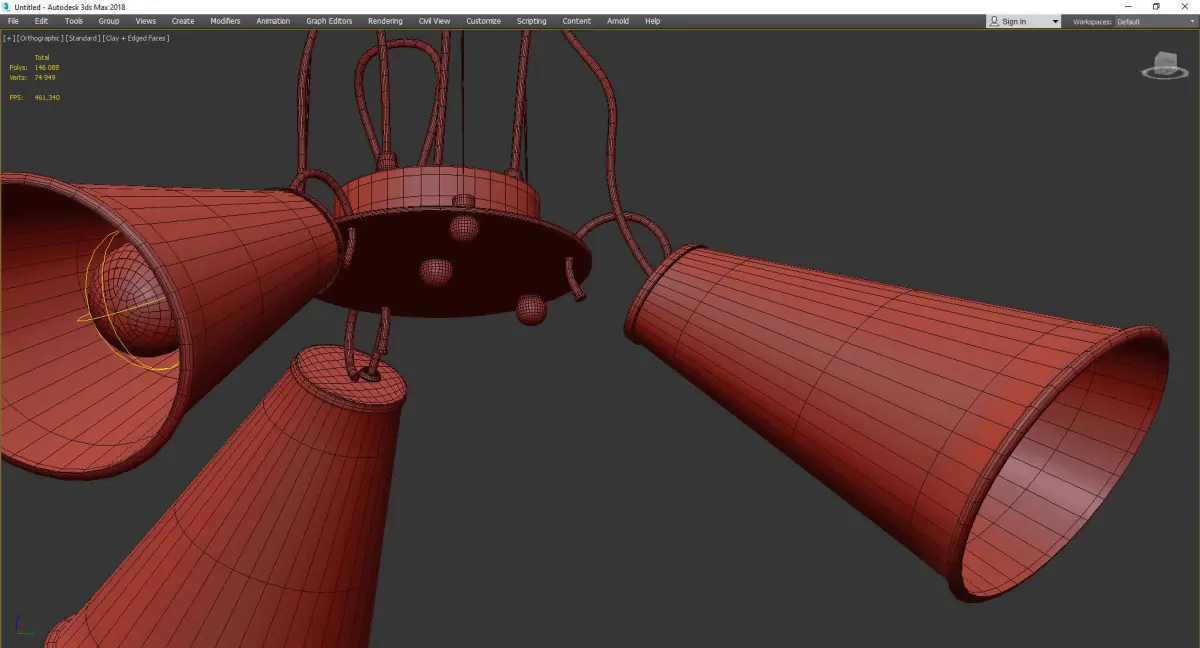Click the FPS value 461,340
Viewport: 1200px width, 648px height.
click(47, 97)
